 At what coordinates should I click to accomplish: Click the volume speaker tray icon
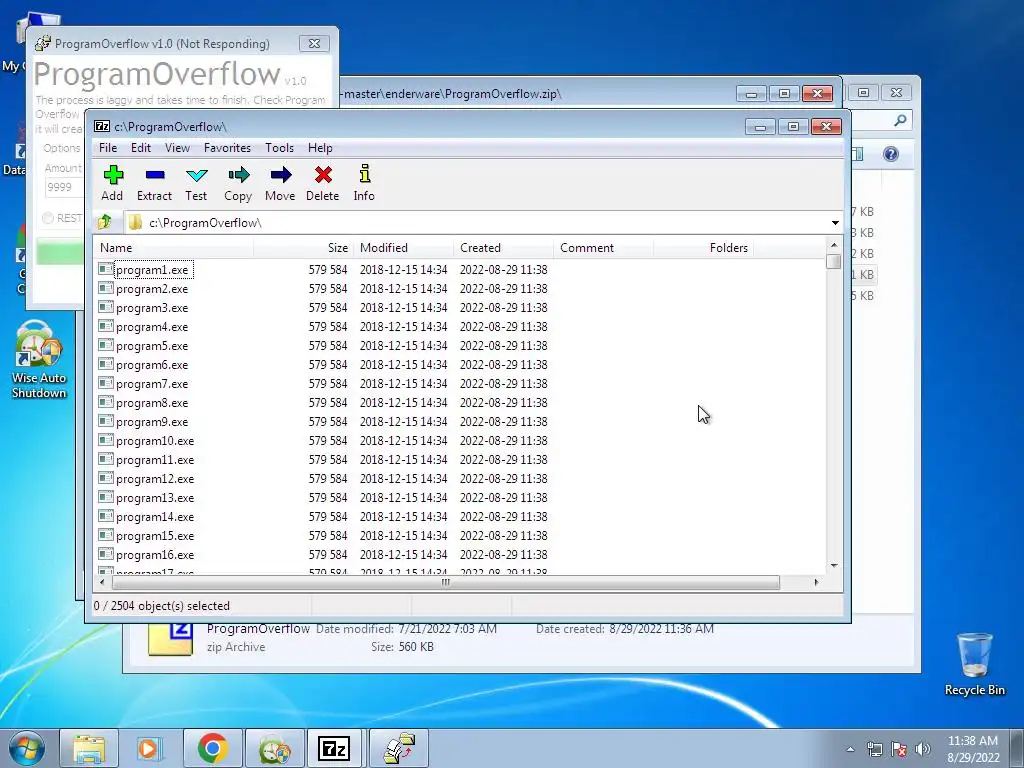(x=922, y=748)
